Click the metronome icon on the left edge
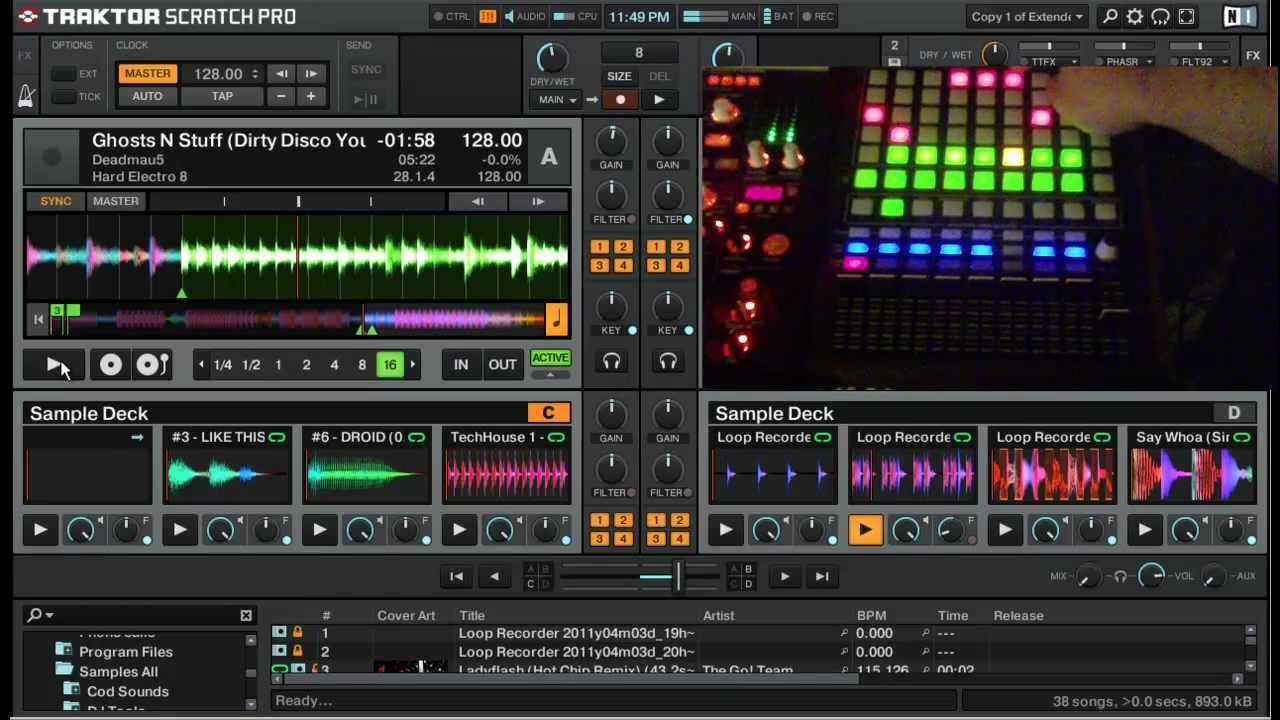1280x720 pixels. pos(26,96)
